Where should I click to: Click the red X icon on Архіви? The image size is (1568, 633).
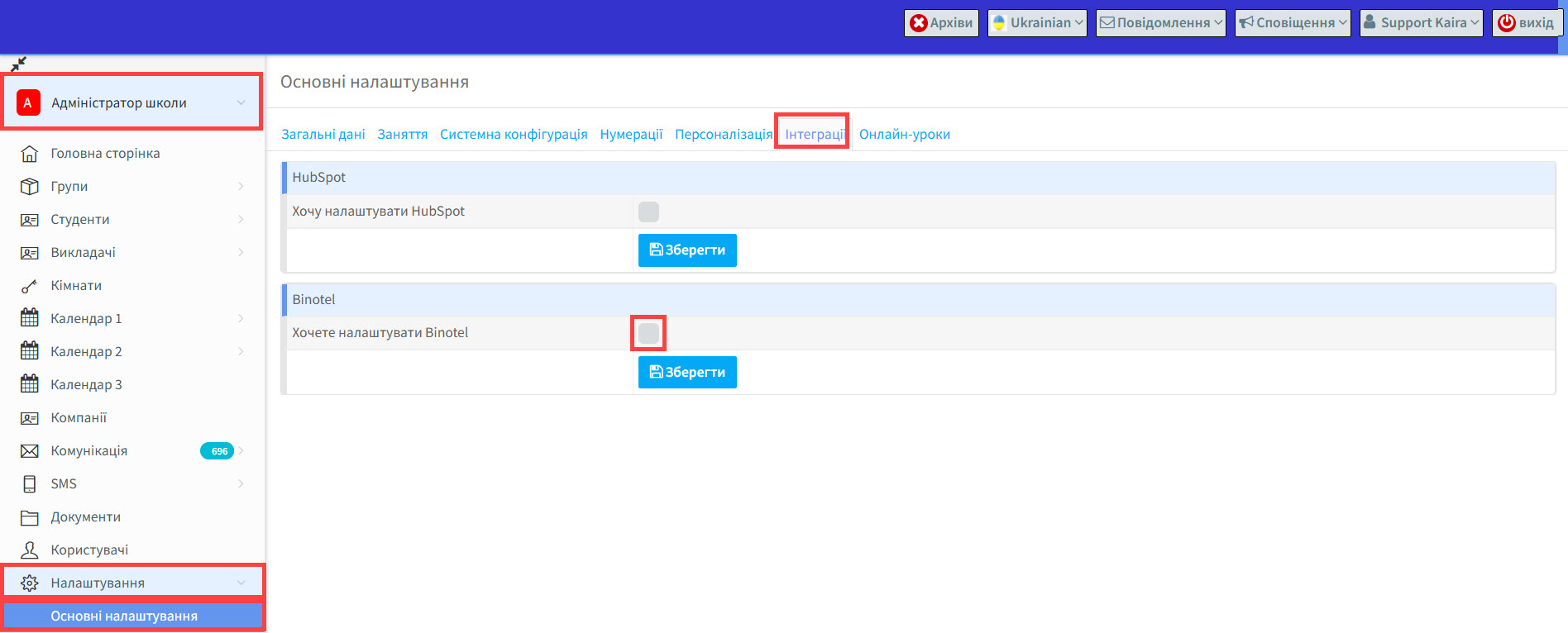click(919, 23)
